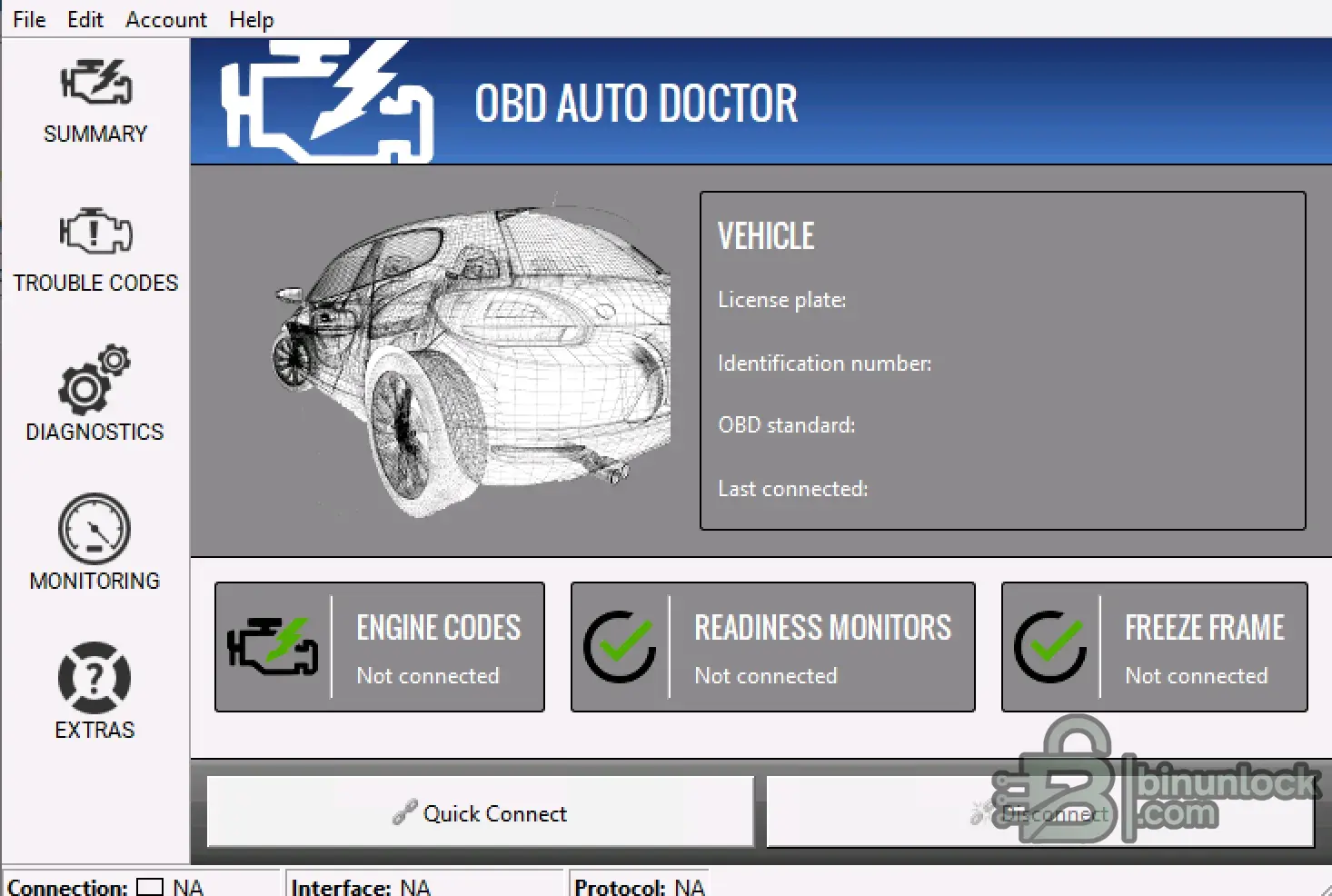Open the Help menu
Viewport: 1332px width, 896px height.
[252, 19]
